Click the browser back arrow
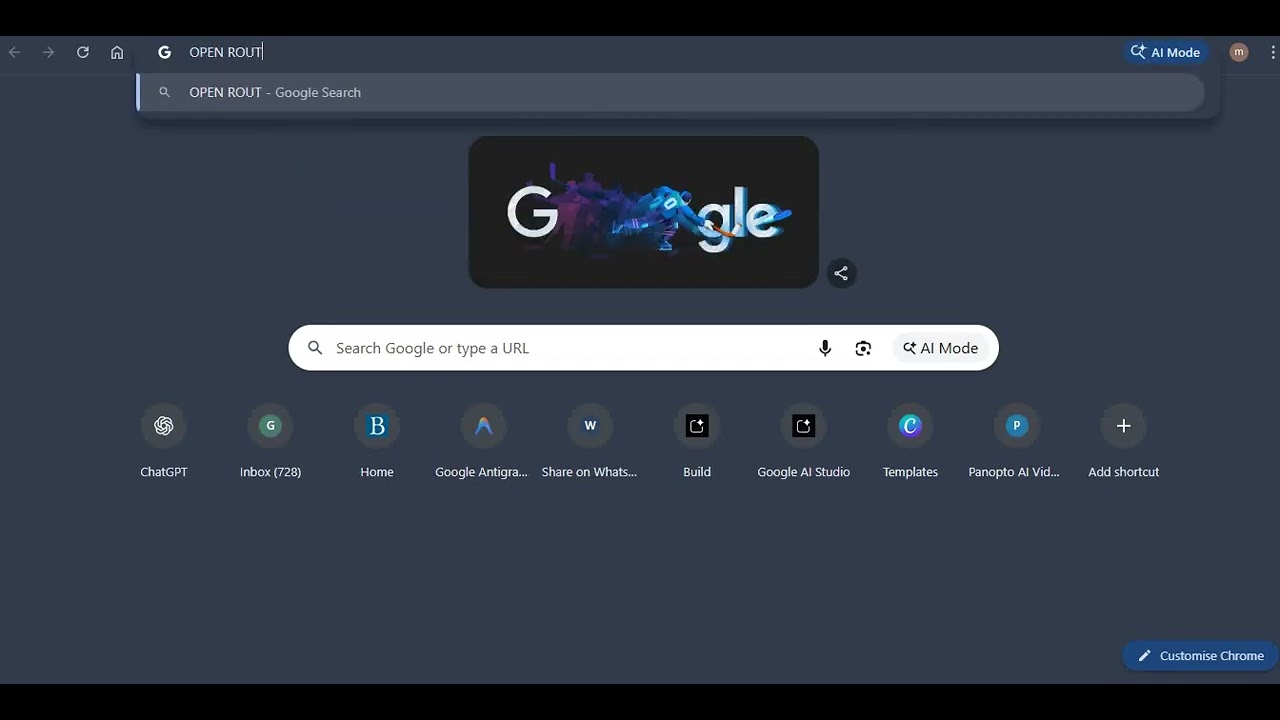Image resolution: width=1280 pixels, height=720 pixels. pos(15,52)
